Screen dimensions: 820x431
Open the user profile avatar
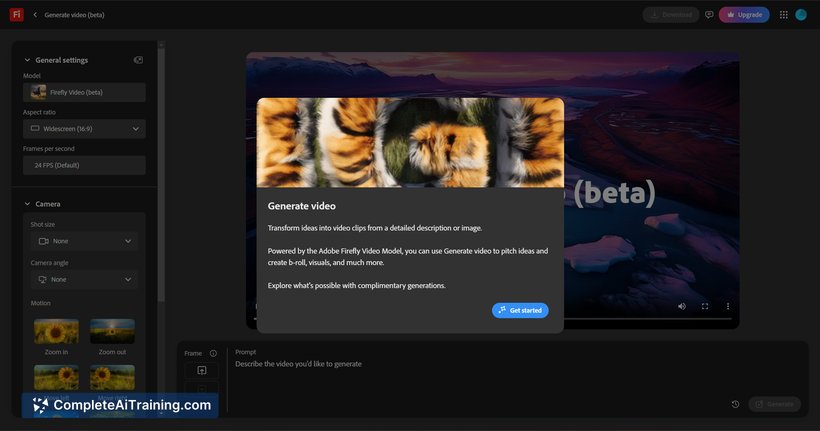coord(801,15)
